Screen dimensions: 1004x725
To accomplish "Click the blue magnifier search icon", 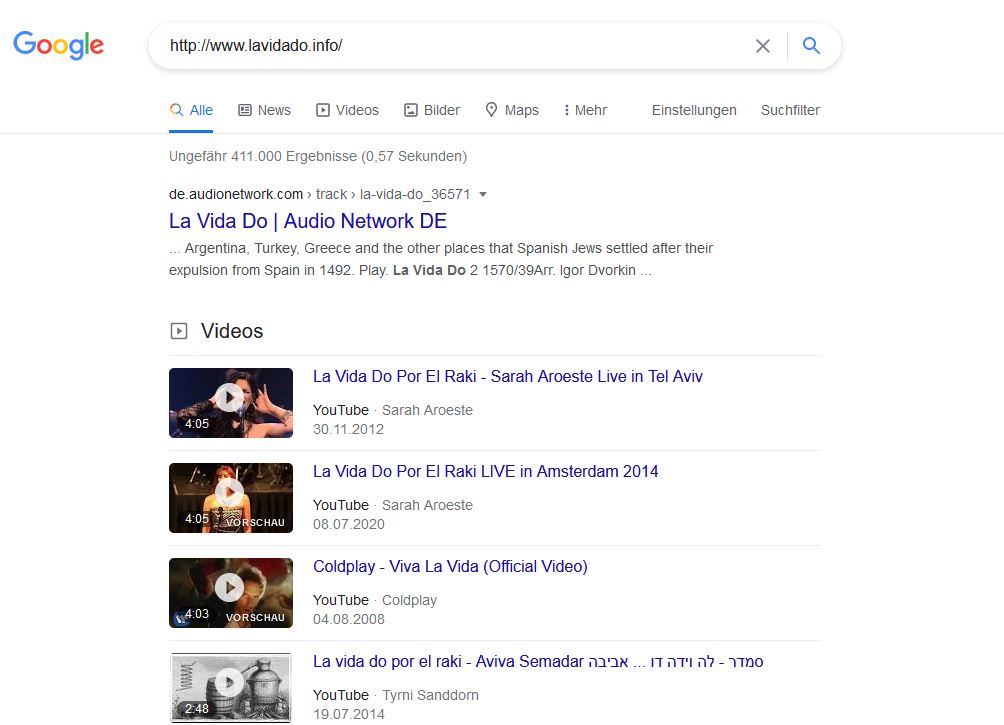I will coord(811,45).
